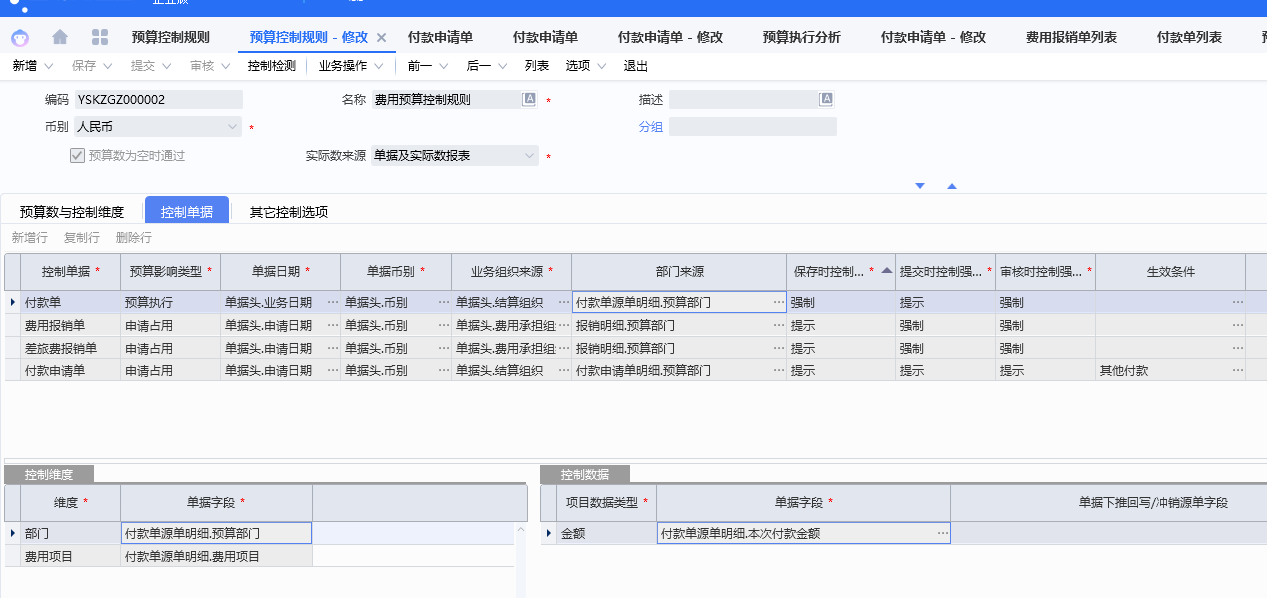Open ellipsis in 付款单 生效条件 cell
The width and height of the screenshot is (1267, 598).
[1238, 302]
